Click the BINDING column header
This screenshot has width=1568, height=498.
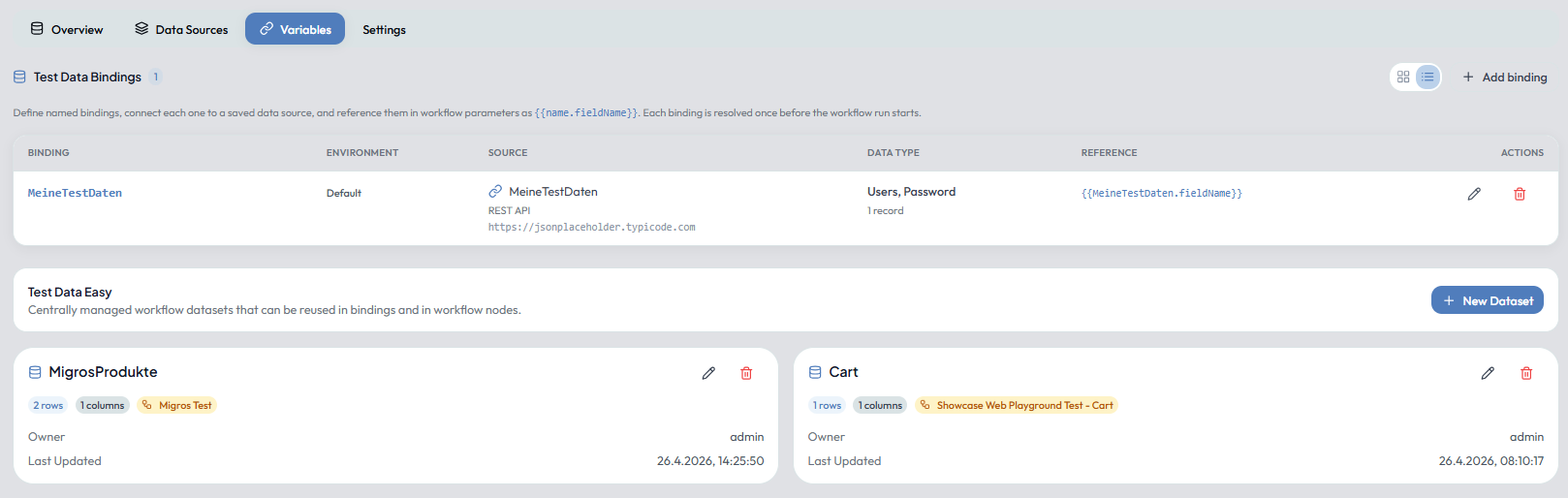pyautogui.click(x=48, y=152)
